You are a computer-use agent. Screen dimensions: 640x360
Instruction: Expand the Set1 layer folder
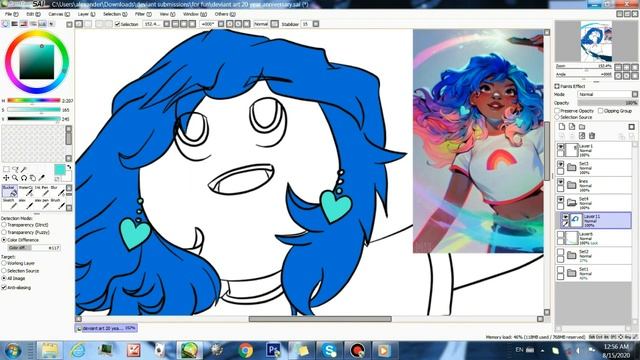571,273
